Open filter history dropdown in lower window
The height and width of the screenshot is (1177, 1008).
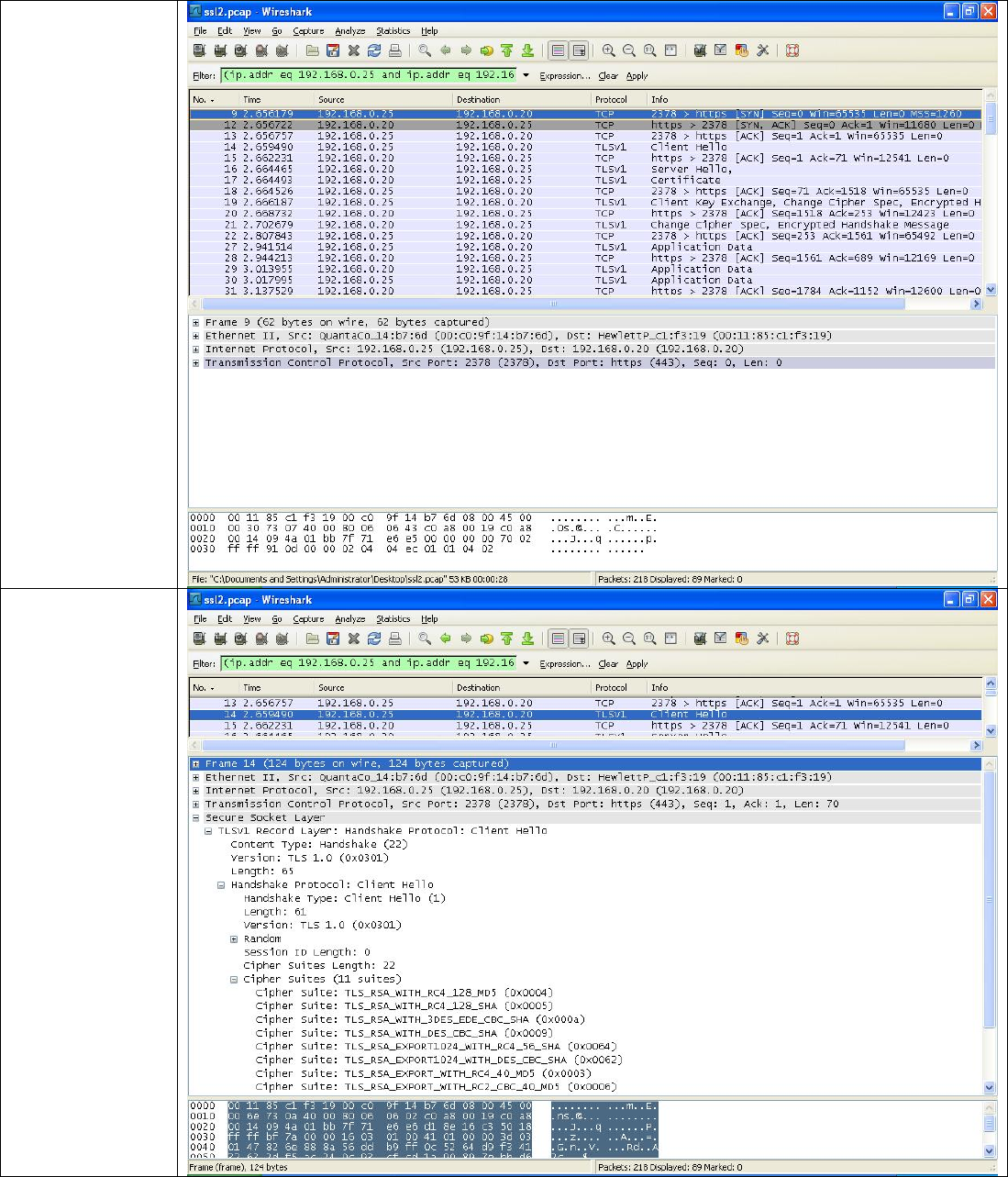(x=526, y=663)
